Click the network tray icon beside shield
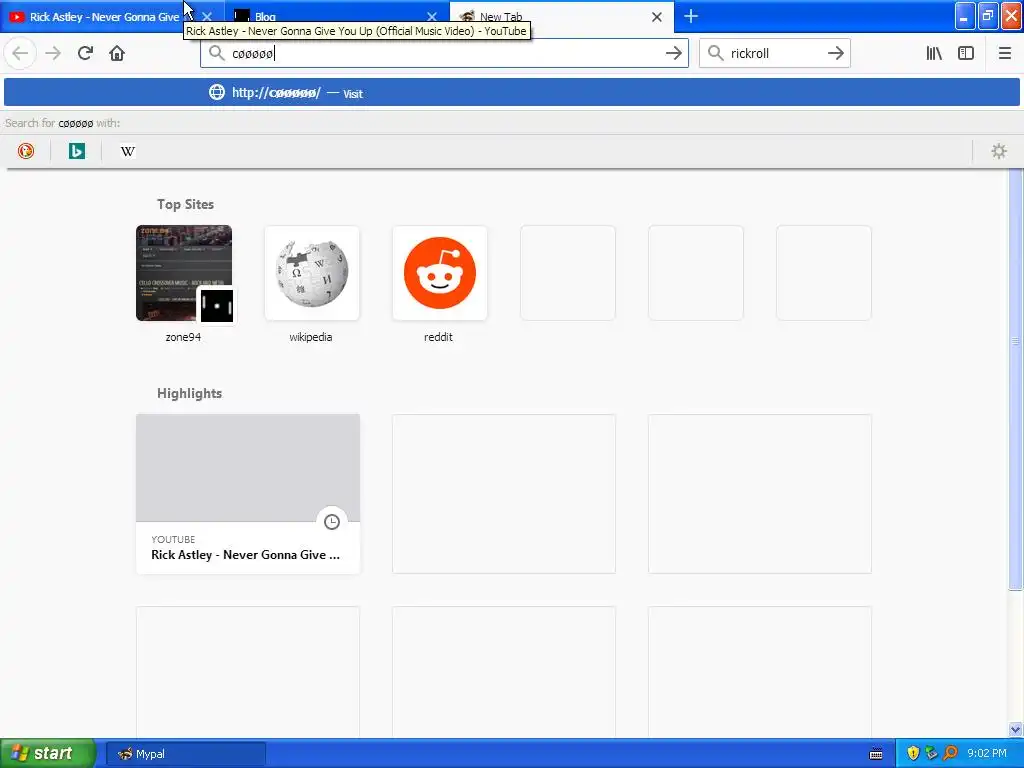 click(x=931, y=754)
